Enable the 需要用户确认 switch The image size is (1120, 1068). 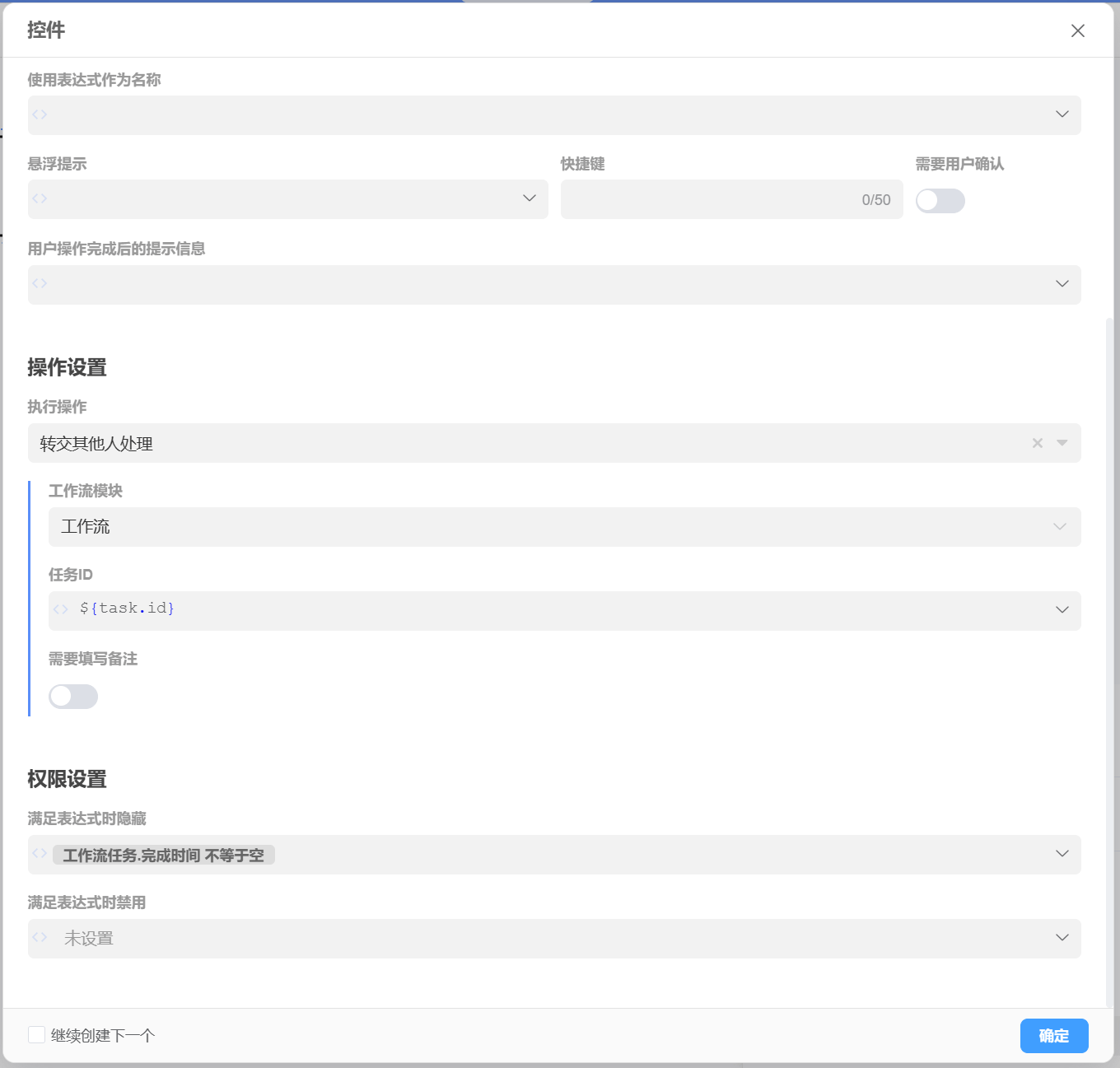click(940, 201)
